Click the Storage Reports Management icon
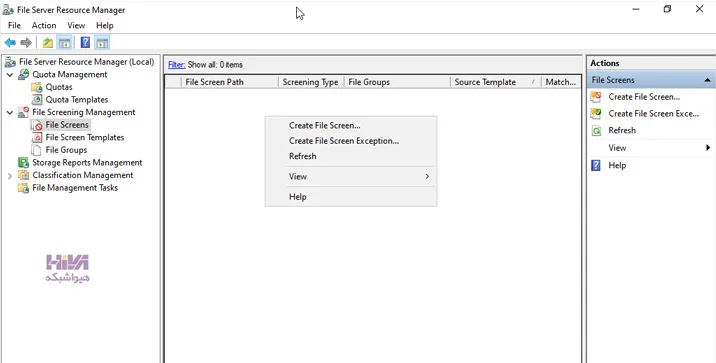This screenshot has height=363, width=716. click(x=23, y=163)
